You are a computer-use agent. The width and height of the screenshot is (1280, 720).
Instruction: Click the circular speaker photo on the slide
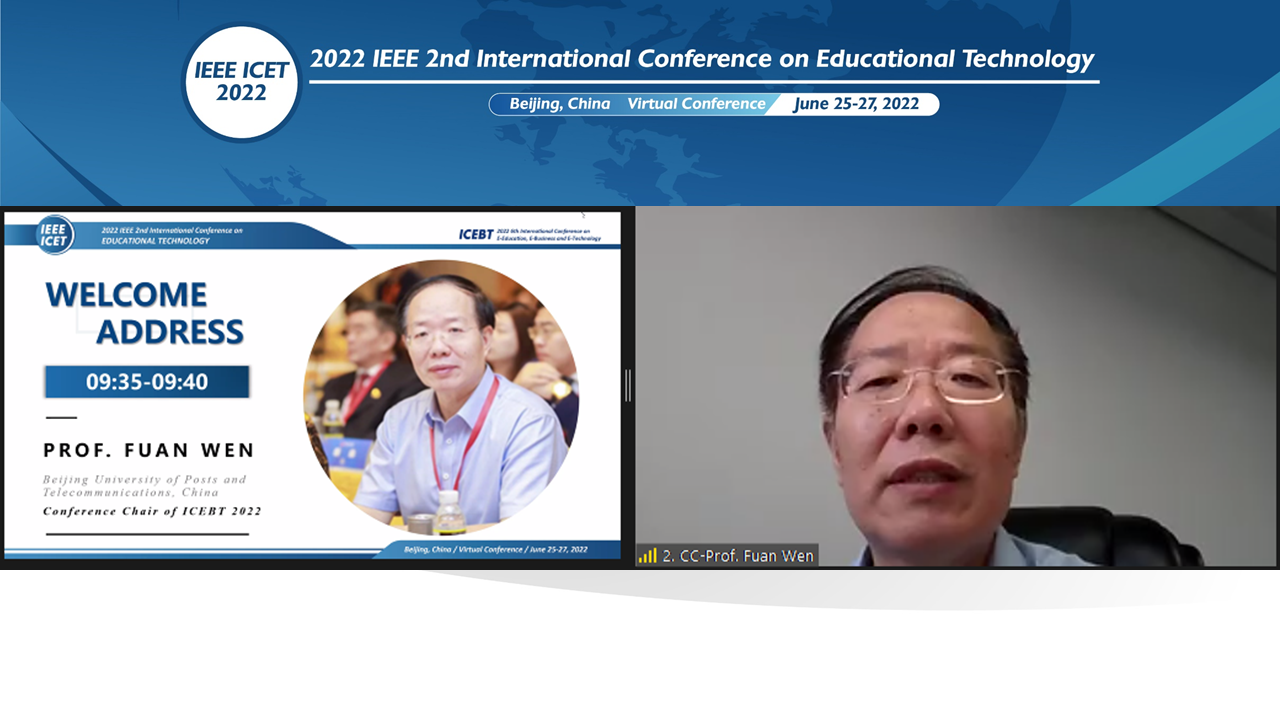coord(441,397)
